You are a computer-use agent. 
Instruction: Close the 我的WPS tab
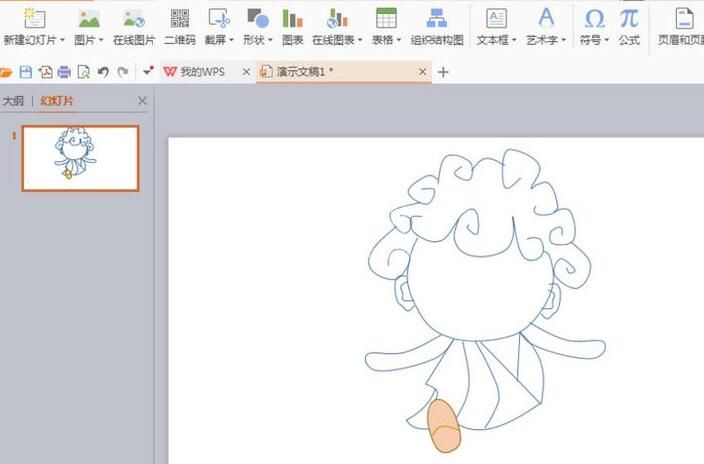(x=246, y=71)
